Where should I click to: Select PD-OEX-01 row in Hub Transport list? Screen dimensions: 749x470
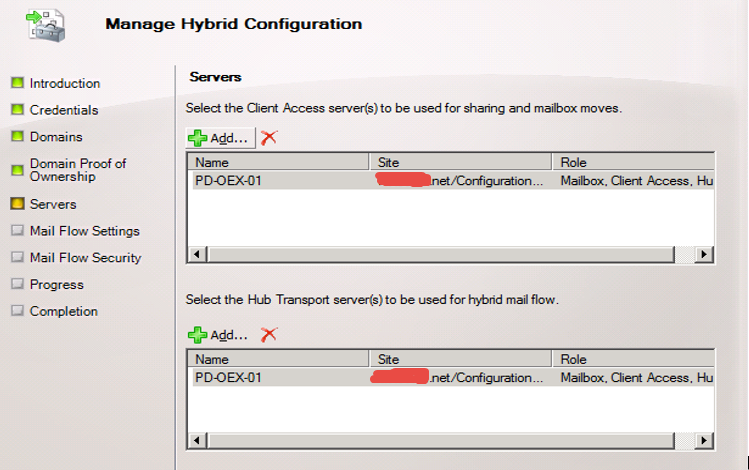[229, 378]
